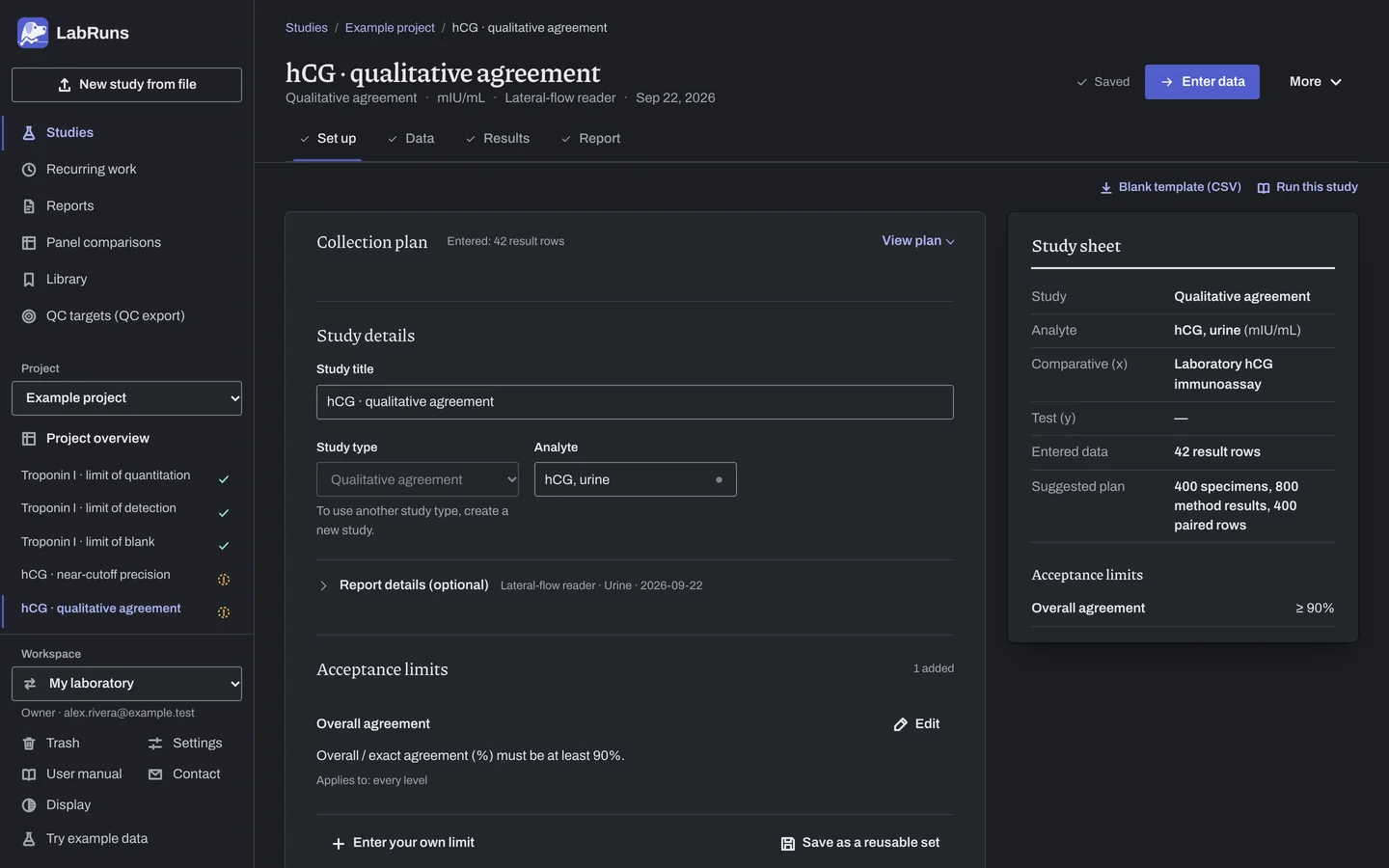Open Reports document icon
Image resolution: width=1389 pixels, height=868 pixels.
pos(29,206)
